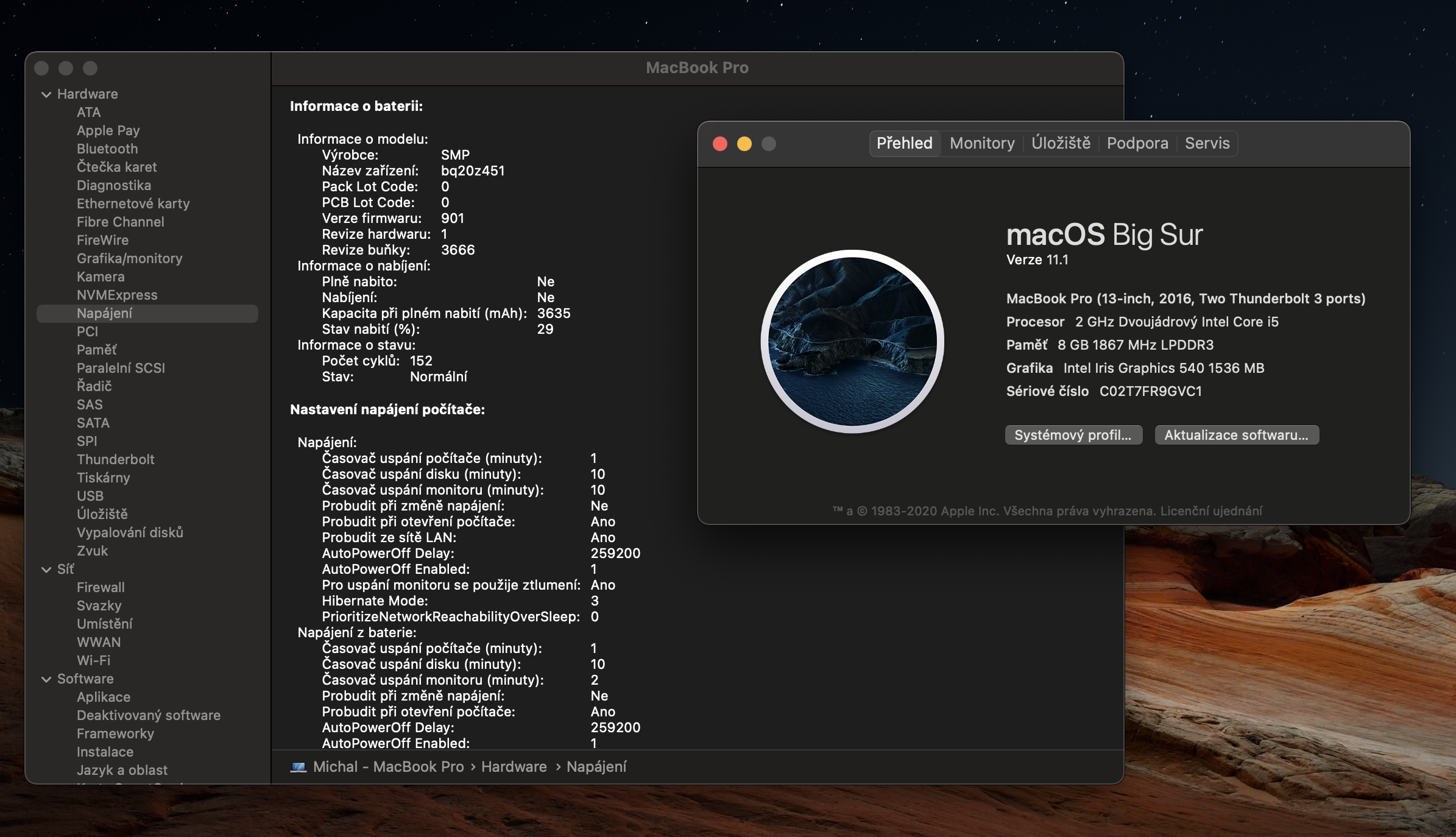
Task: Select Thunderbolt in the sidebar
Action: pos(115,459)
